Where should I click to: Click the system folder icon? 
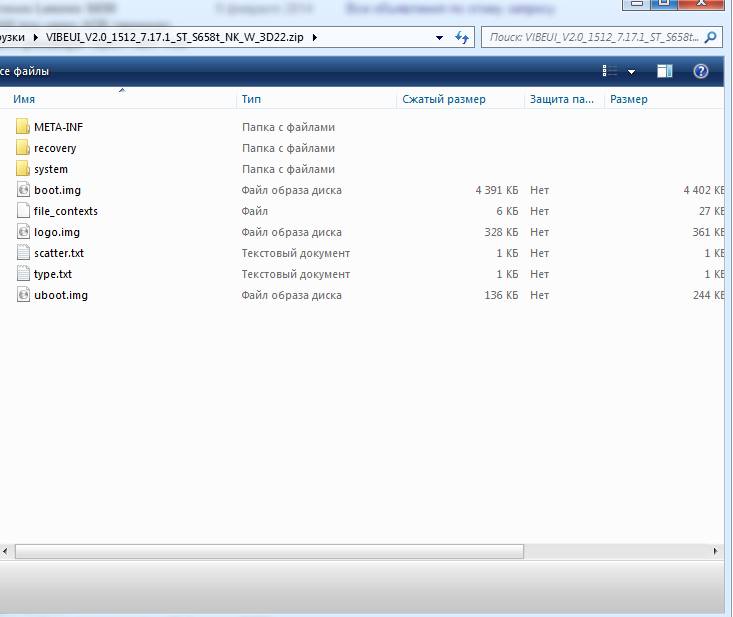(22, 168)
